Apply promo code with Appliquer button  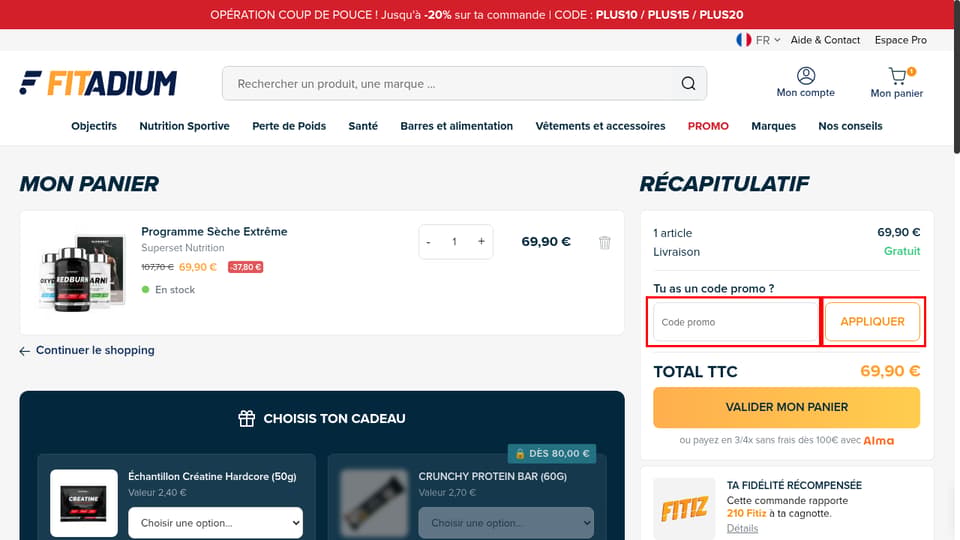pos(872,321)
